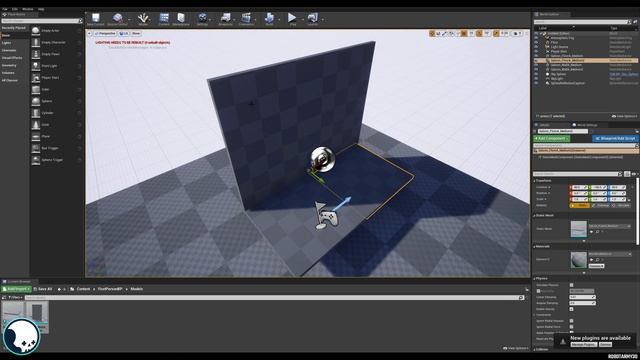
Task: Click the Build toolbar icon
Action: [x=269, y=18]
